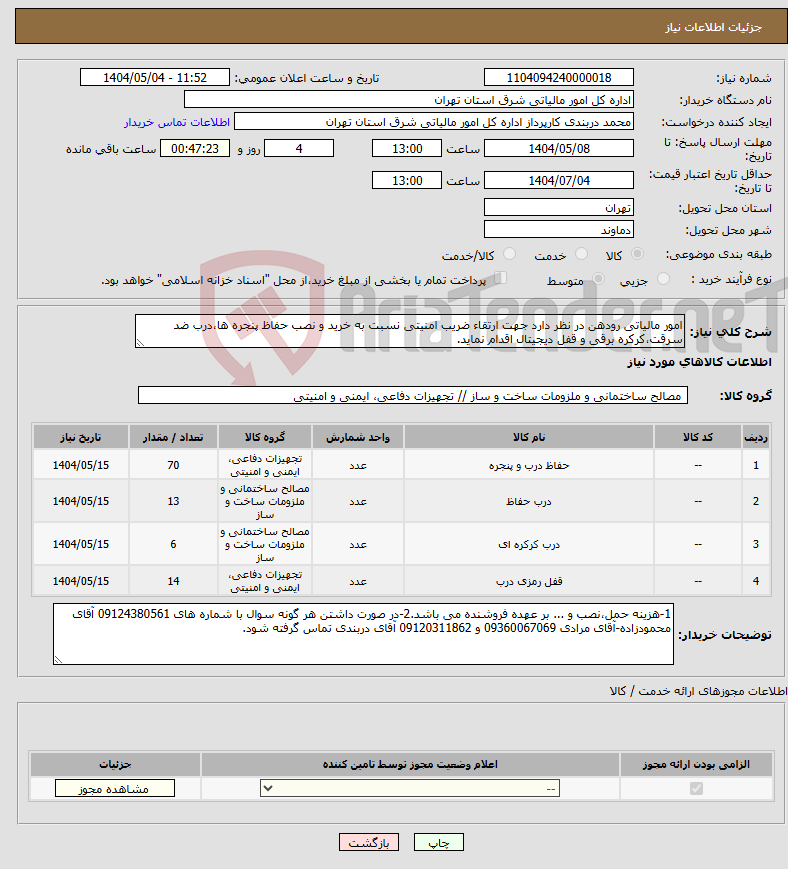788x869 pixels.
Task: Click the بازگشت (back) button
Action: click(x=369, y=842)
